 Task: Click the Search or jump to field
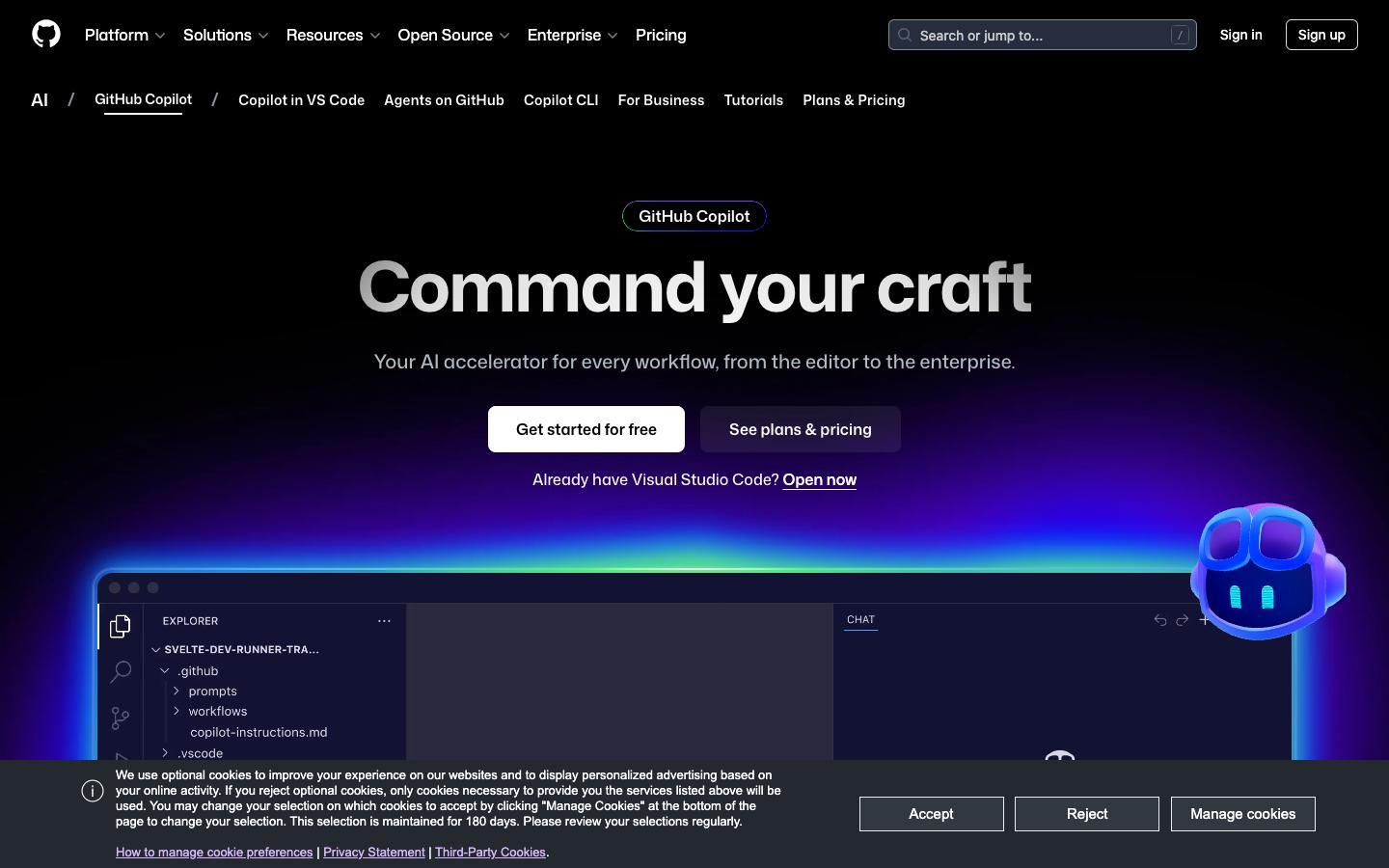(1042, 35)
